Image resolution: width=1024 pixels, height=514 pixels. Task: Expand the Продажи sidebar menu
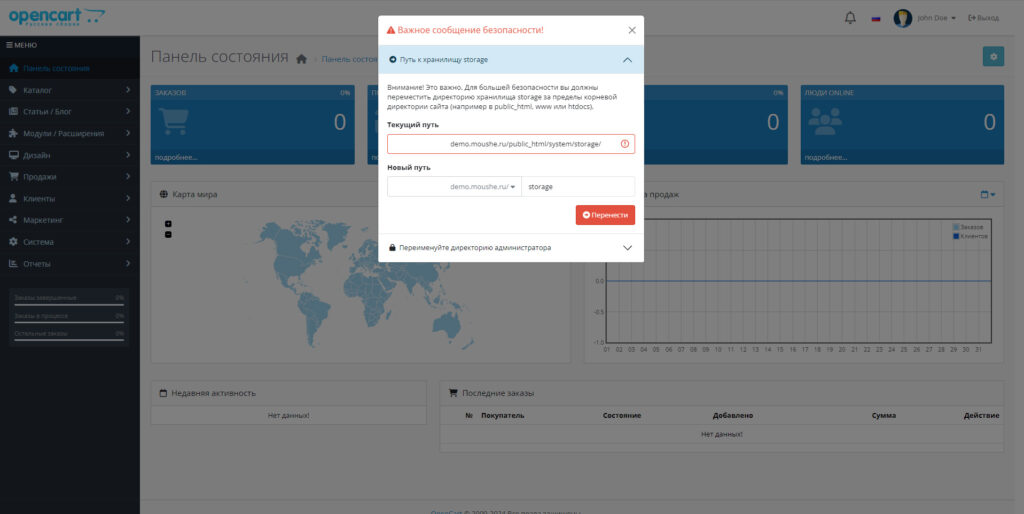click(x=70, y=177)
